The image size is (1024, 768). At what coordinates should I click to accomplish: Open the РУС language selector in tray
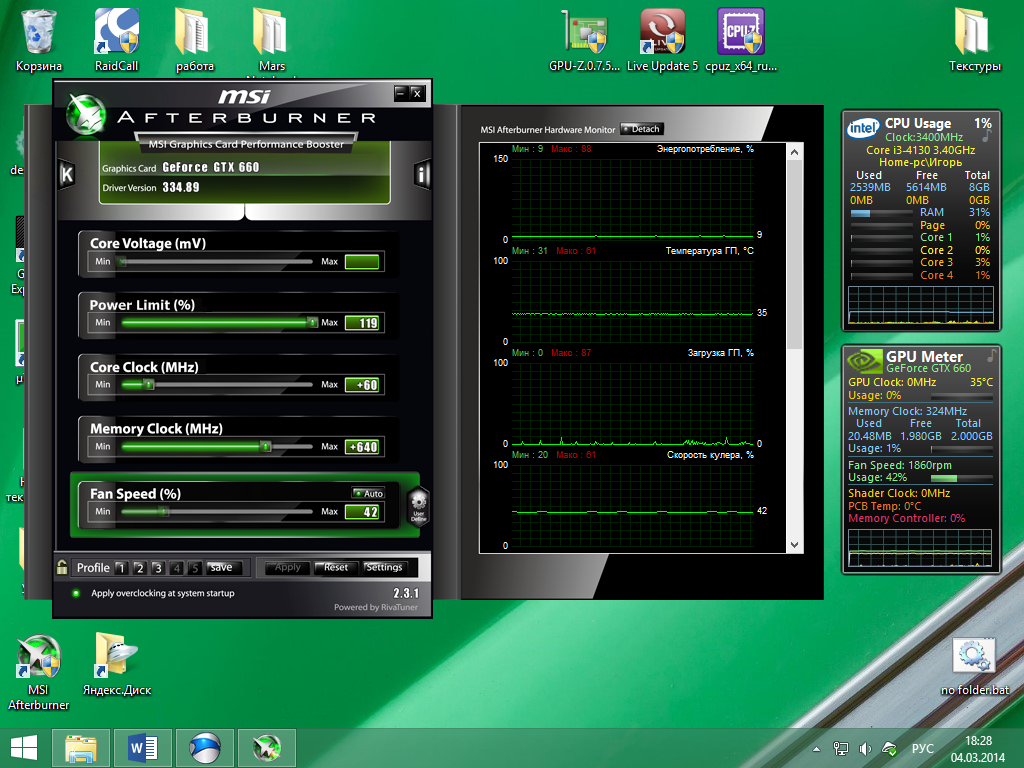click(922, 749)
